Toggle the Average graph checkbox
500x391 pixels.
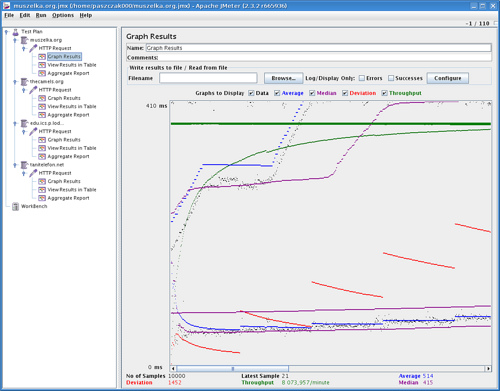pyautogui.click(x=277, y=93)
